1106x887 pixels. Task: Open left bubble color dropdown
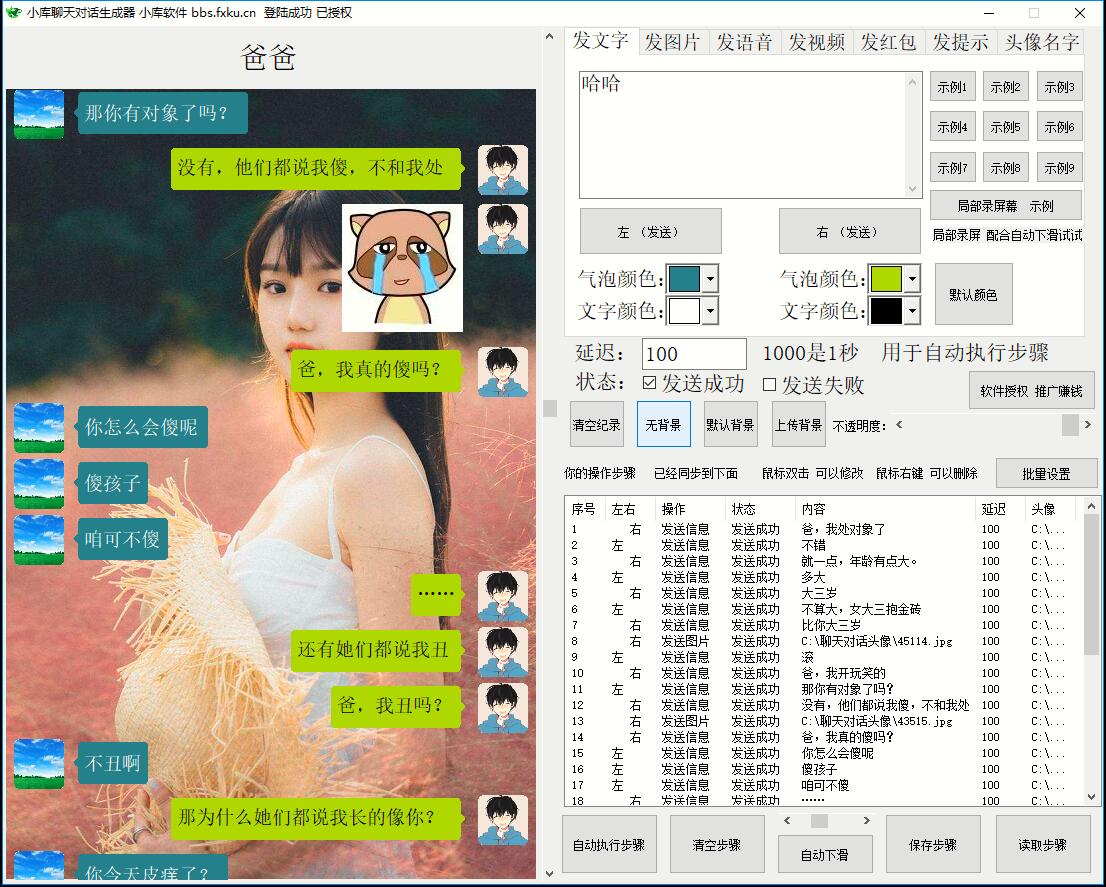click(710, 279)
